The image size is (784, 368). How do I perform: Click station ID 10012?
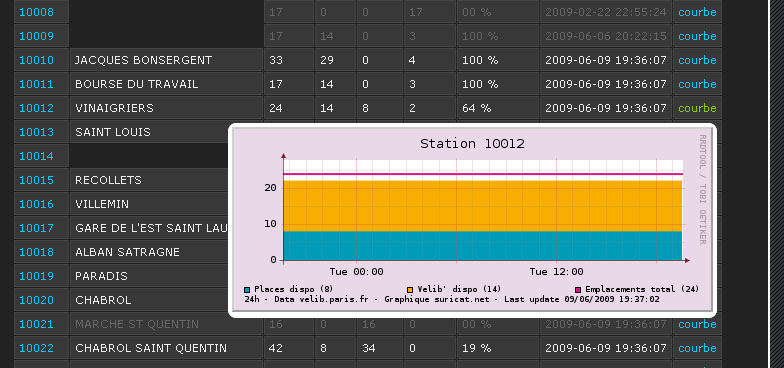[x=36, y=108]
